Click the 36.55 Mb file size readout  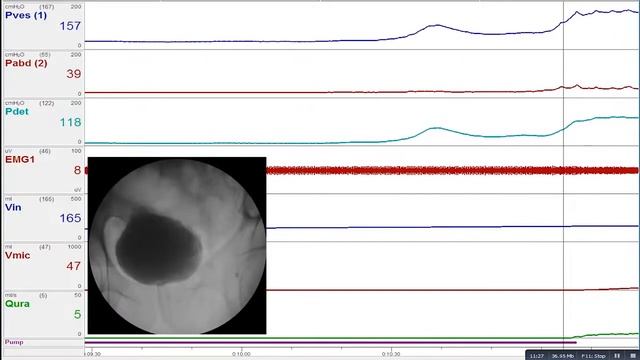pyautogui.click(x=562, y=356)
